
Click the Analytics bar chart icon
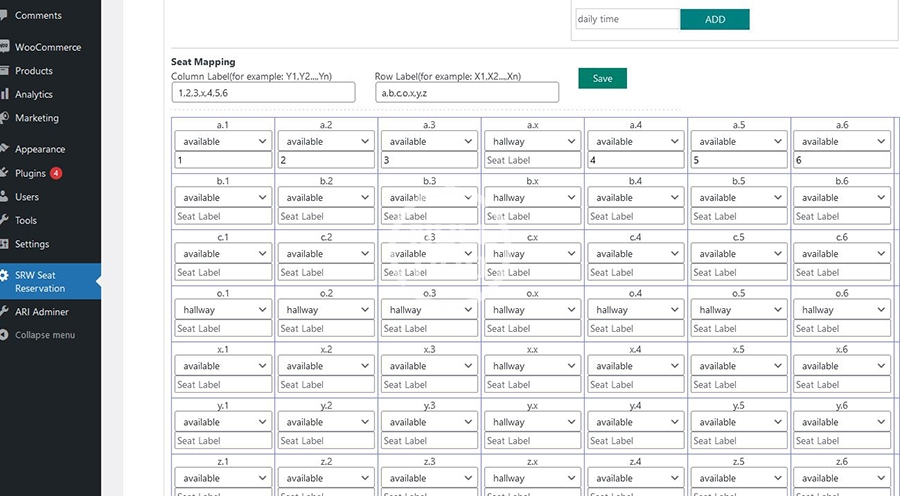pos(5,95)
